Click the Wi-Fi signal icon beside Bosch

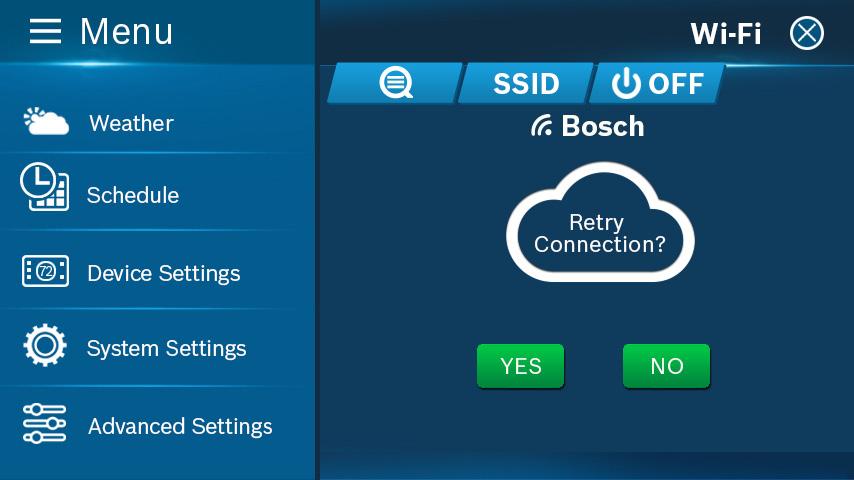tap(542, 126)
